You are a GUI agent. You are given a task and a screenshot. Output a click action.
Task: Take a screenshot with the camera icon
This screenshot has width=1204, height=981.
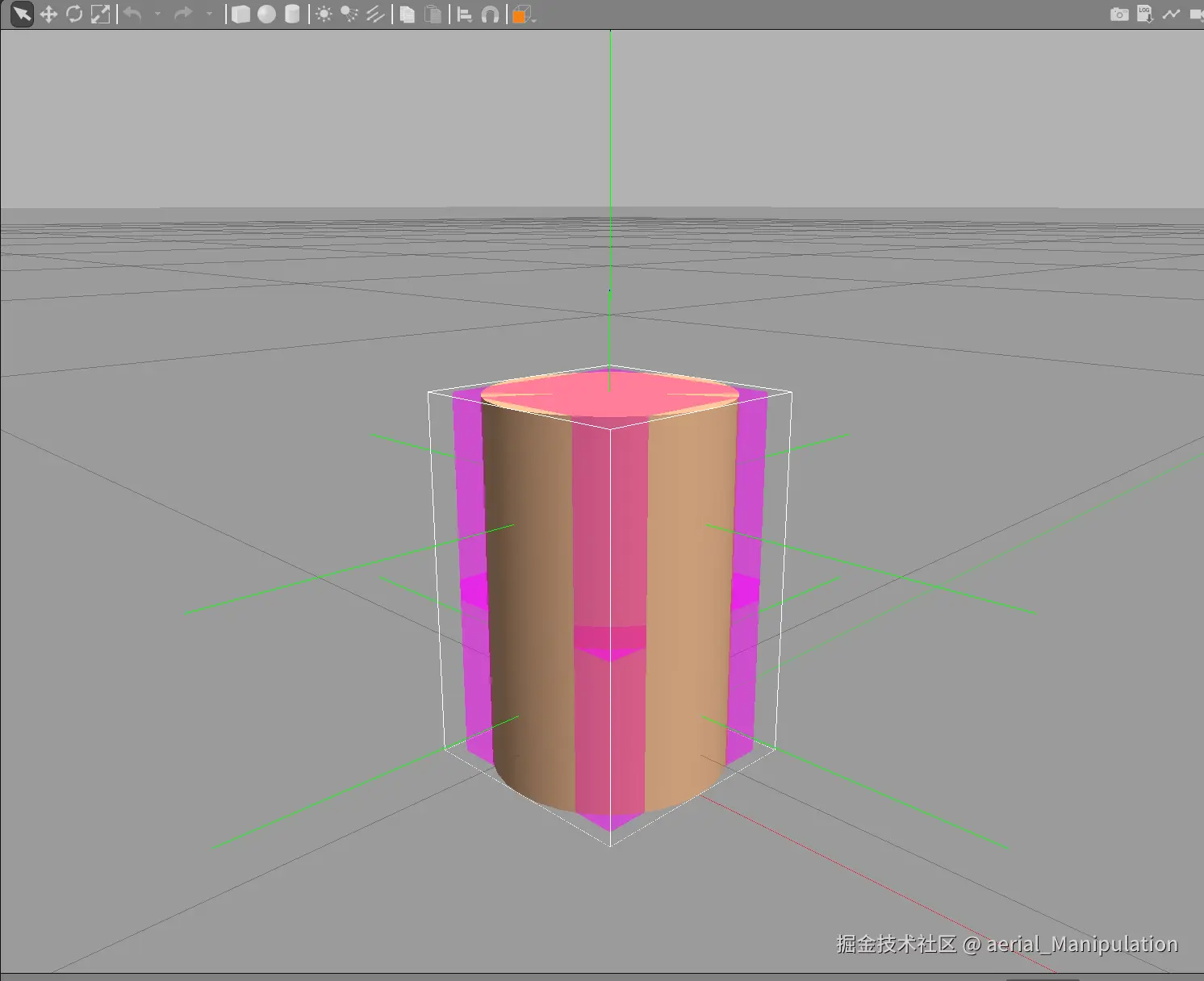pos(1119,15)
